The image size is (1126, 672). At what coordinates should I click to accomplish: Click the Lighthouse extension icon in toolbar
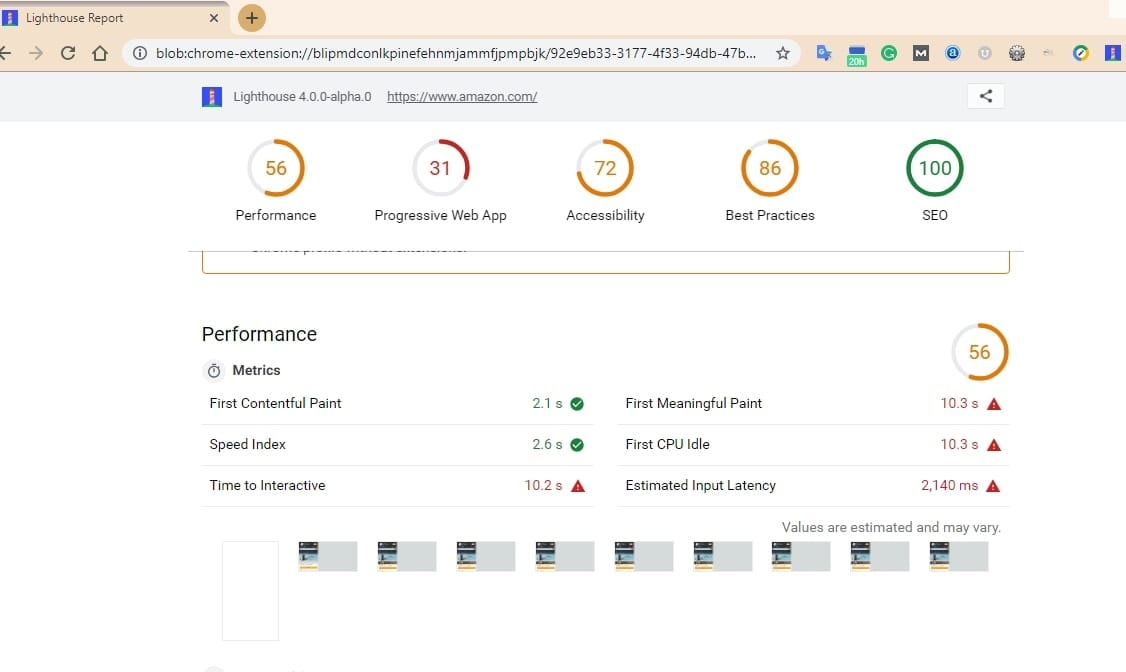tap(1112, 53)
